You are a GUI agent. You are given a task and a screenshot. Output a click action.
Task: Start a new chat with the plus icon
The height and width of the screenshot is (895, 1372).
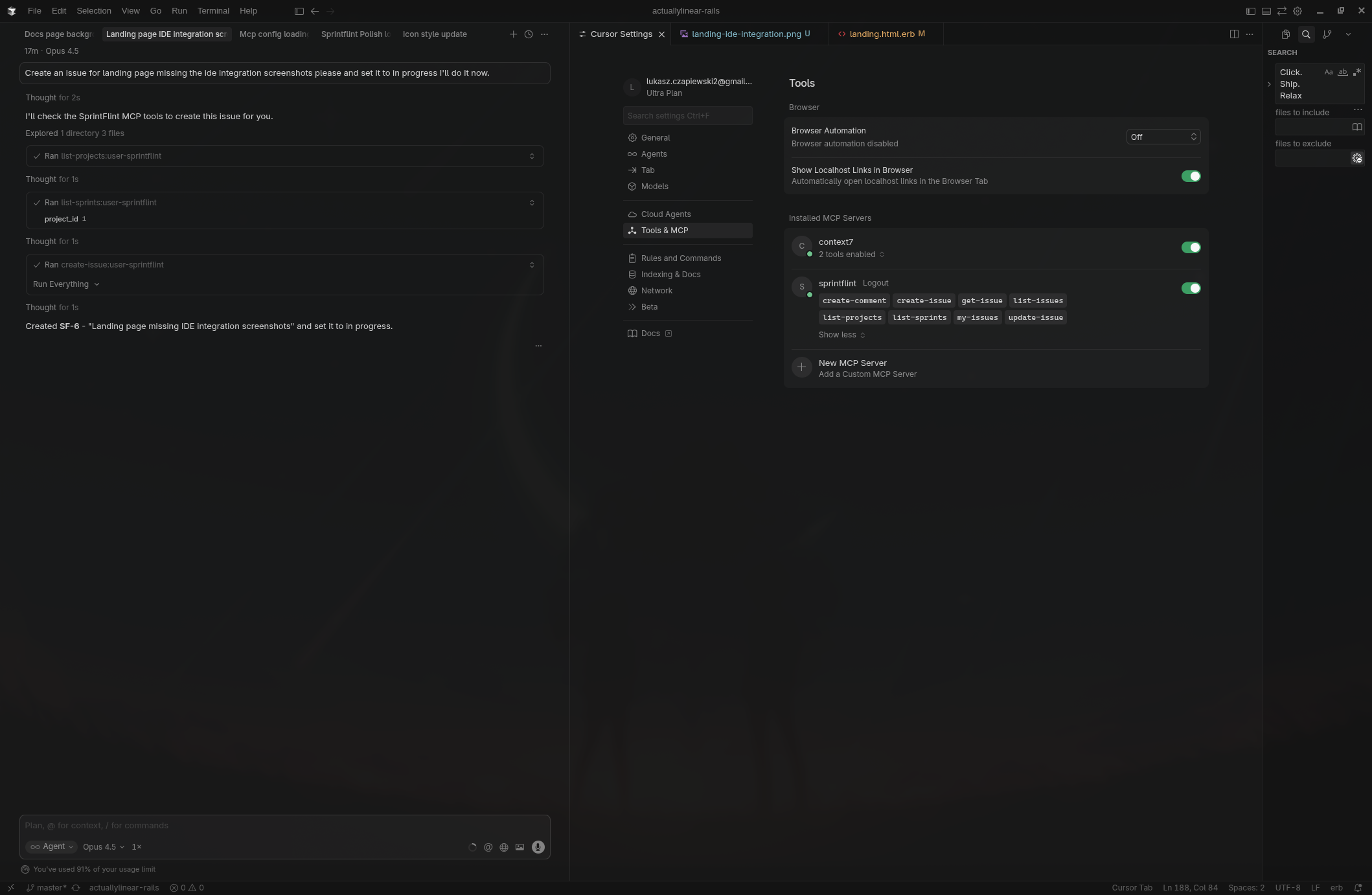(x=513, y=34)
